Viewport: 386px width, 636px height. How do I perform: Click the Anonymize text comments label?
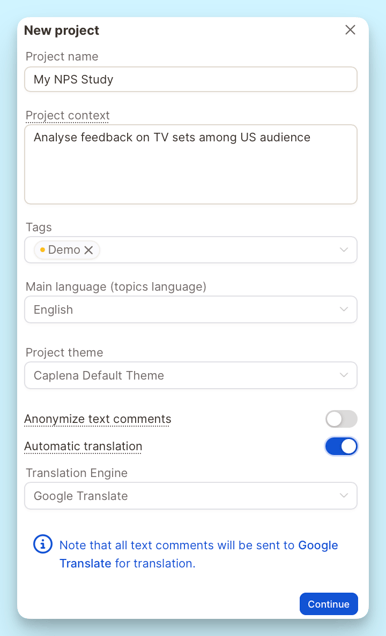click(98, 419)
